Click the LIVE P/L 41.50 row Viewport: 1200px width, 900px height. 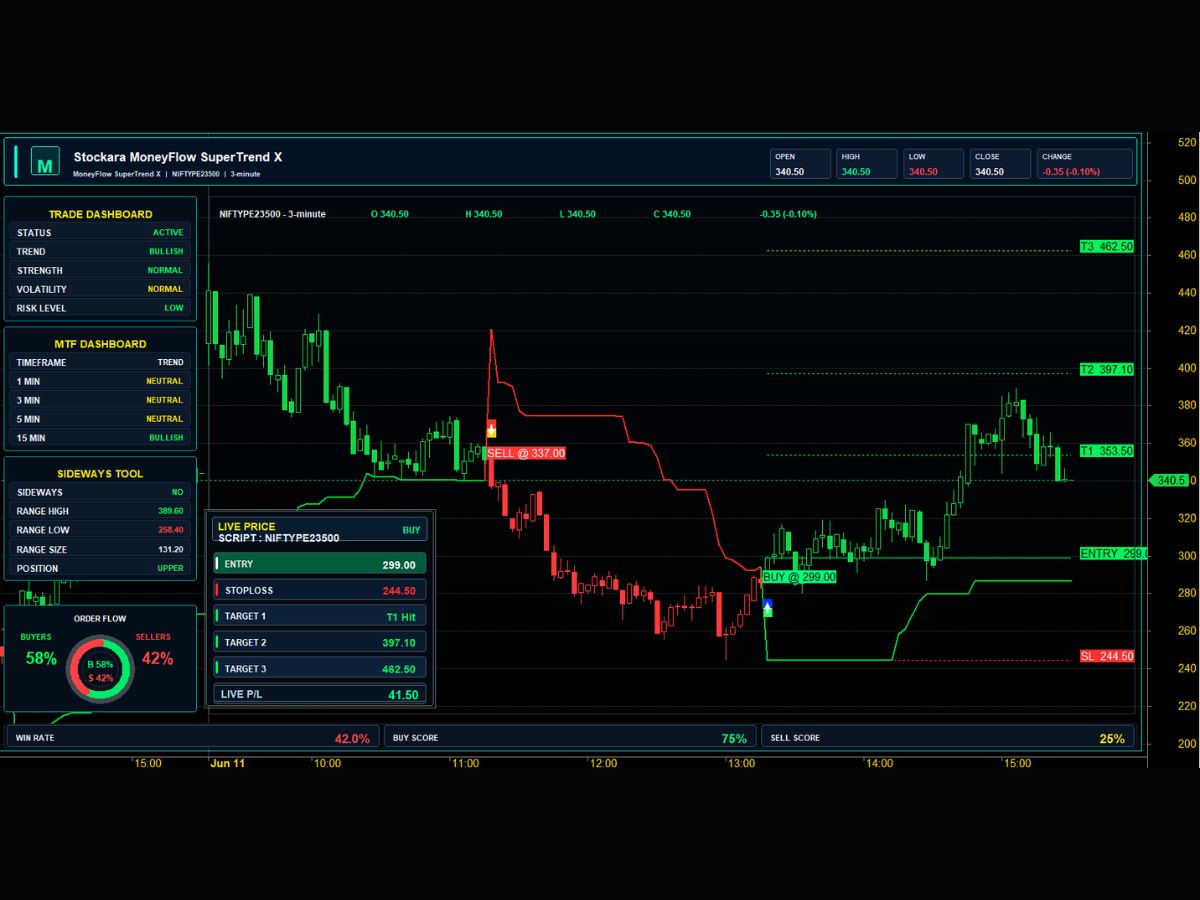[x=320, y=694]
